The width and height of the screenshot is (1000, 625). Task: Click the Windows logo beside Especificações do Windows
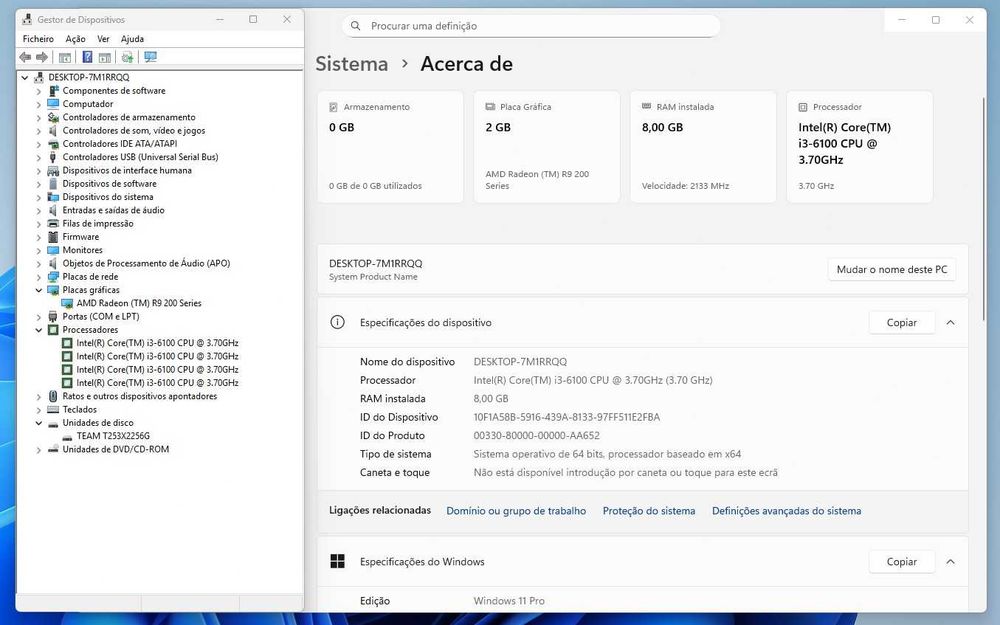(x=337, y=561)
